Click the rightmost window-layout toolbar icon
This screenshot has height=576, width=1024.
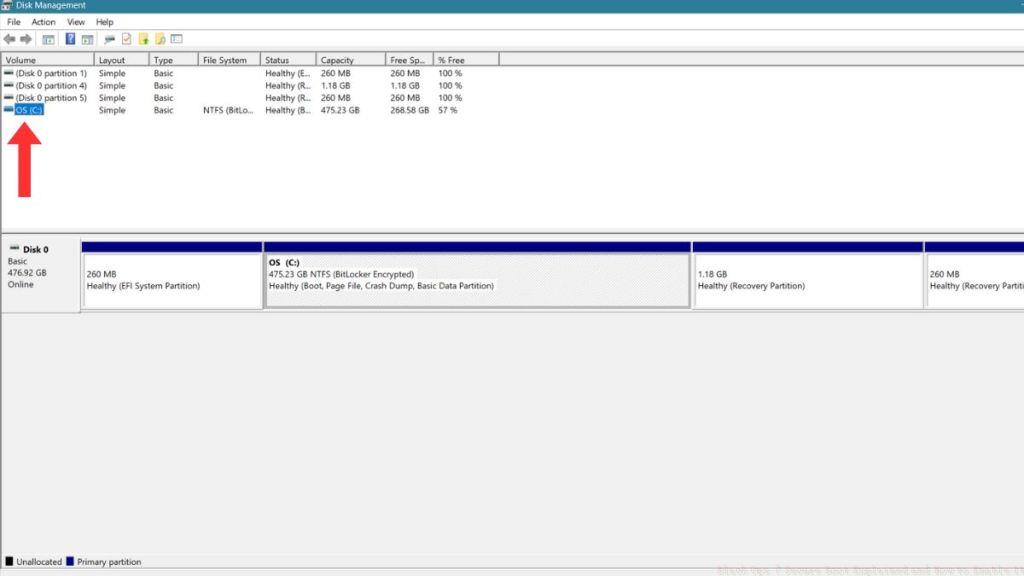click(x=176, y=38)
